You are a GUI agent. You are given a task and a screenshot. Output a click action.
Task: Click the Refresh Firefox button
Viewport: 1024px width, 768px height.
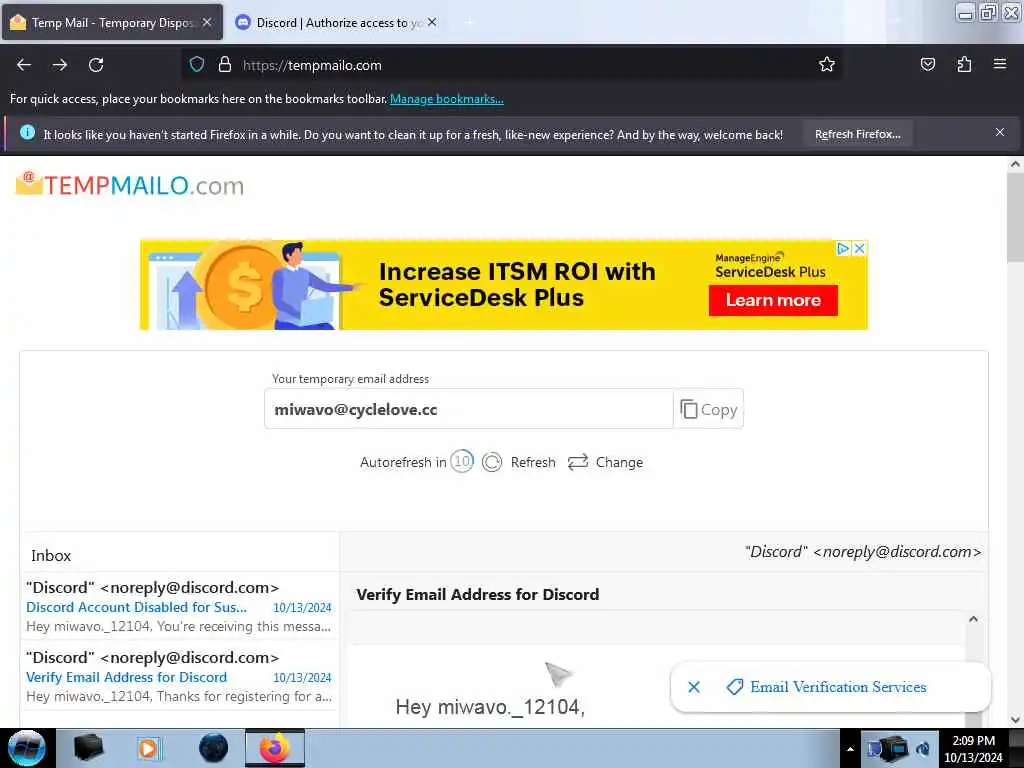[857, 134]
